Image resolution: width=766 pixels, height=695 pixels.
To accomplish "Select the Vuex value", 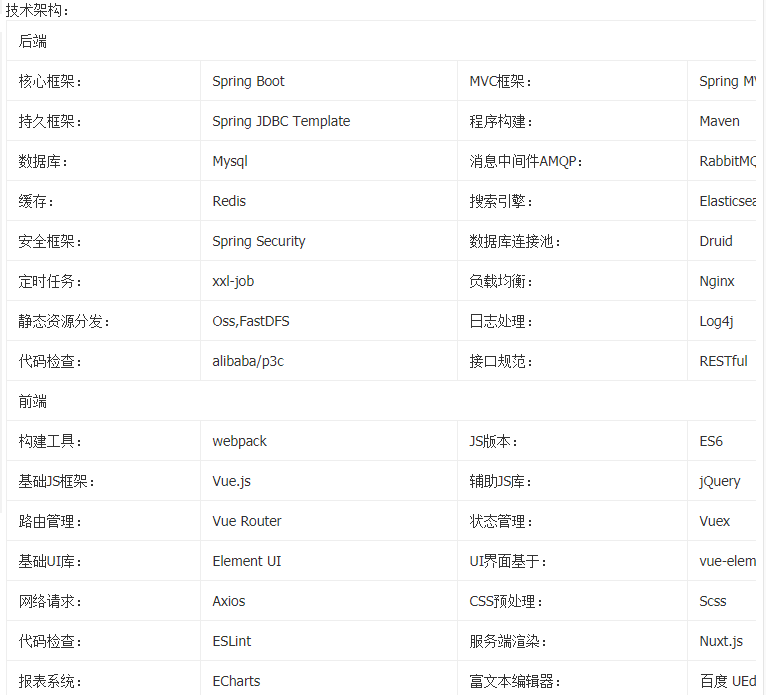I will pyautogui.click(x=714, y=522).
